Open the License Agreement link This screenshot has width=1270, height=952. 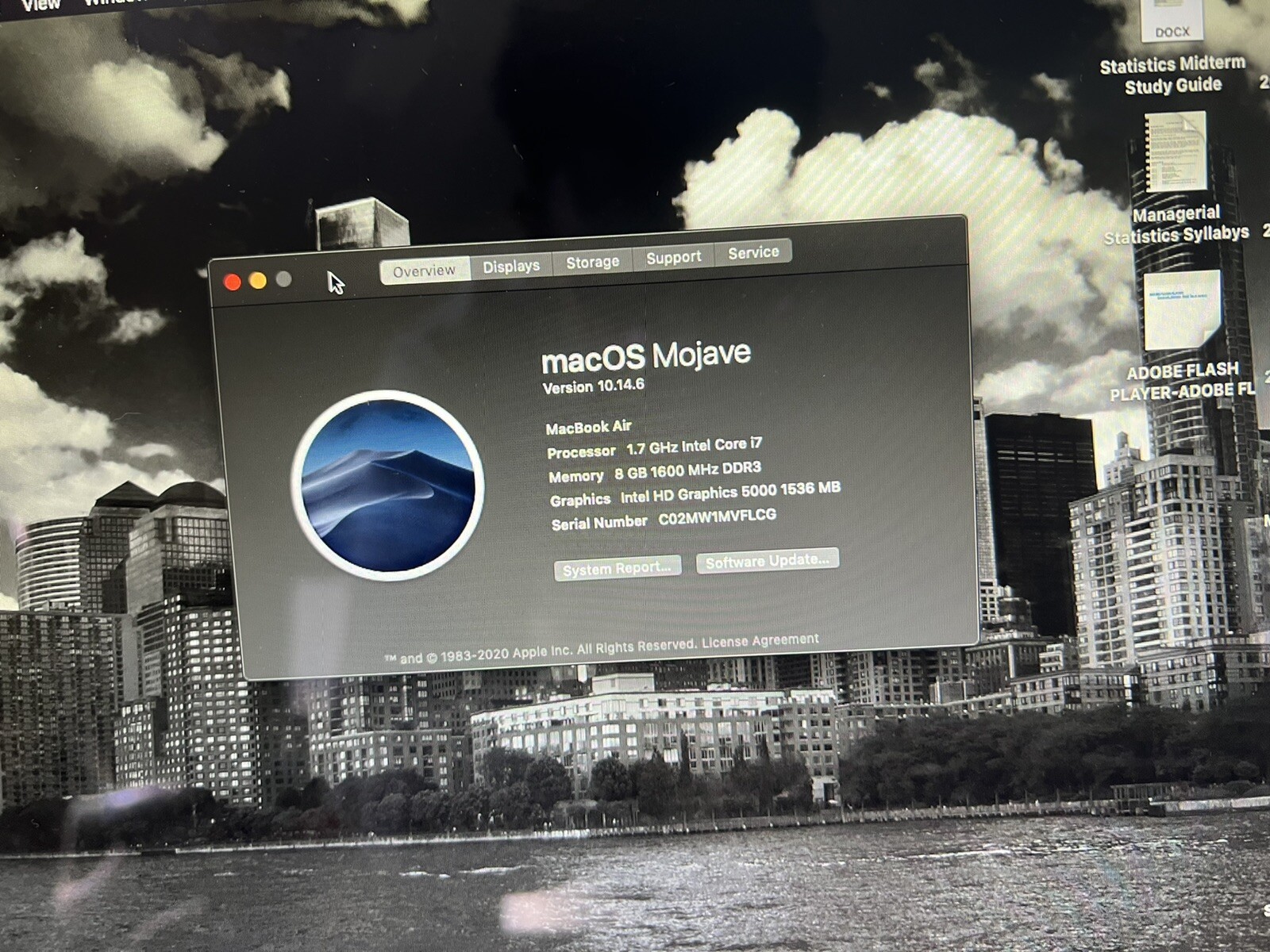coord(760,641)
